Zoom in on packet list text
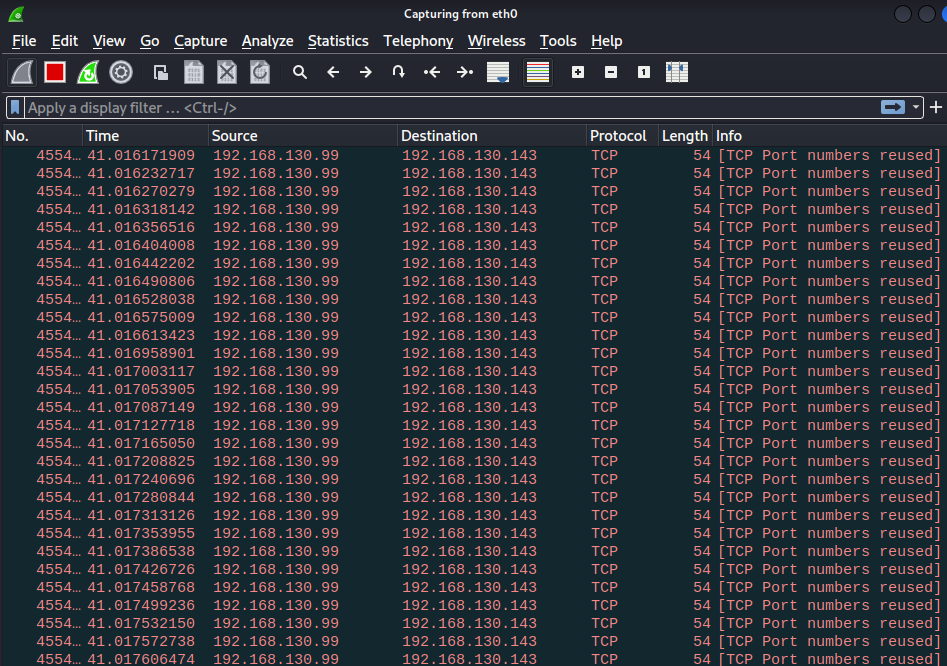Screen dimensions: 947x666 tap(578, 72)
